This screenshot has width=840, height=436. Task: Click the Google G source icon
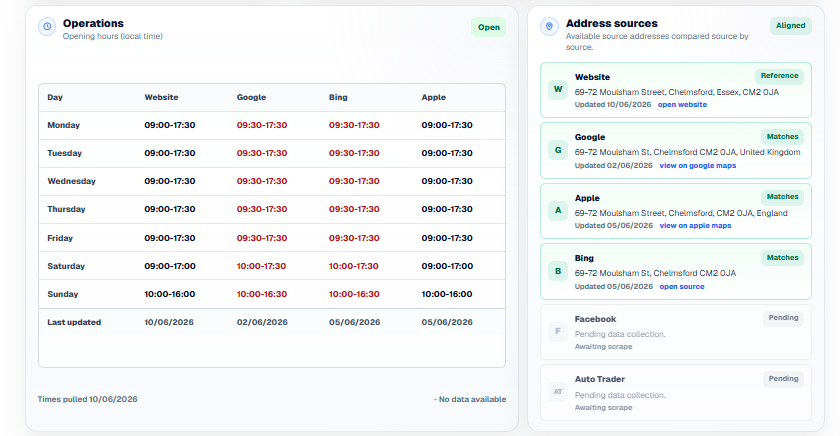pyautogui.click(x=558, y=150)
